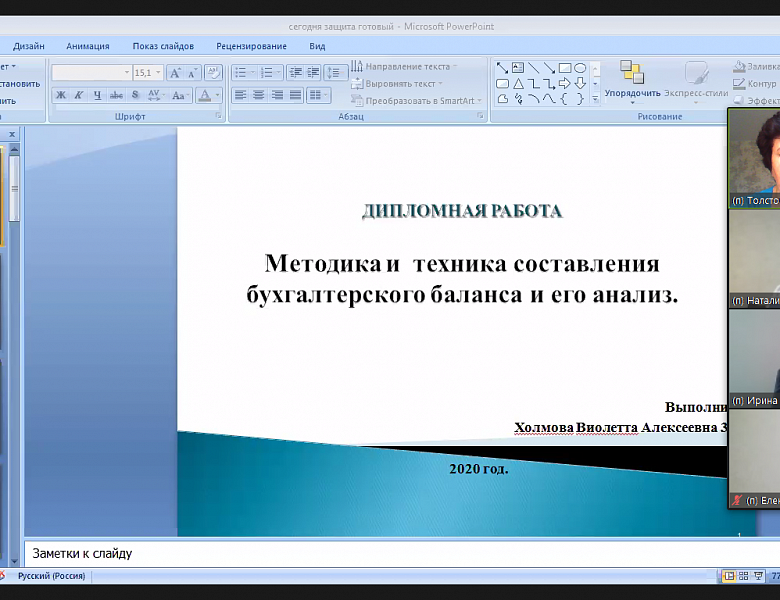Screen dimensions: 780x600
Task: Justify paragraph text
Action: pos(295,95)
